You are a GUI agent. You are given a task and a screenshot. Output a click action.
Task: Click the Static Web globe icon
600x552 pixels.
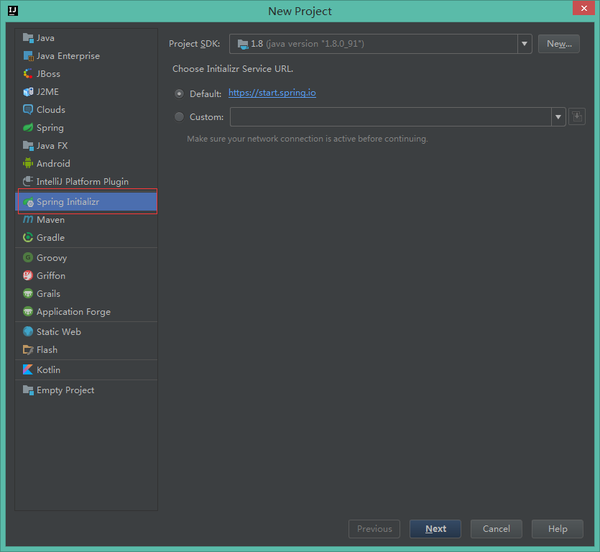pyautogui.click(x=28, y=331)
